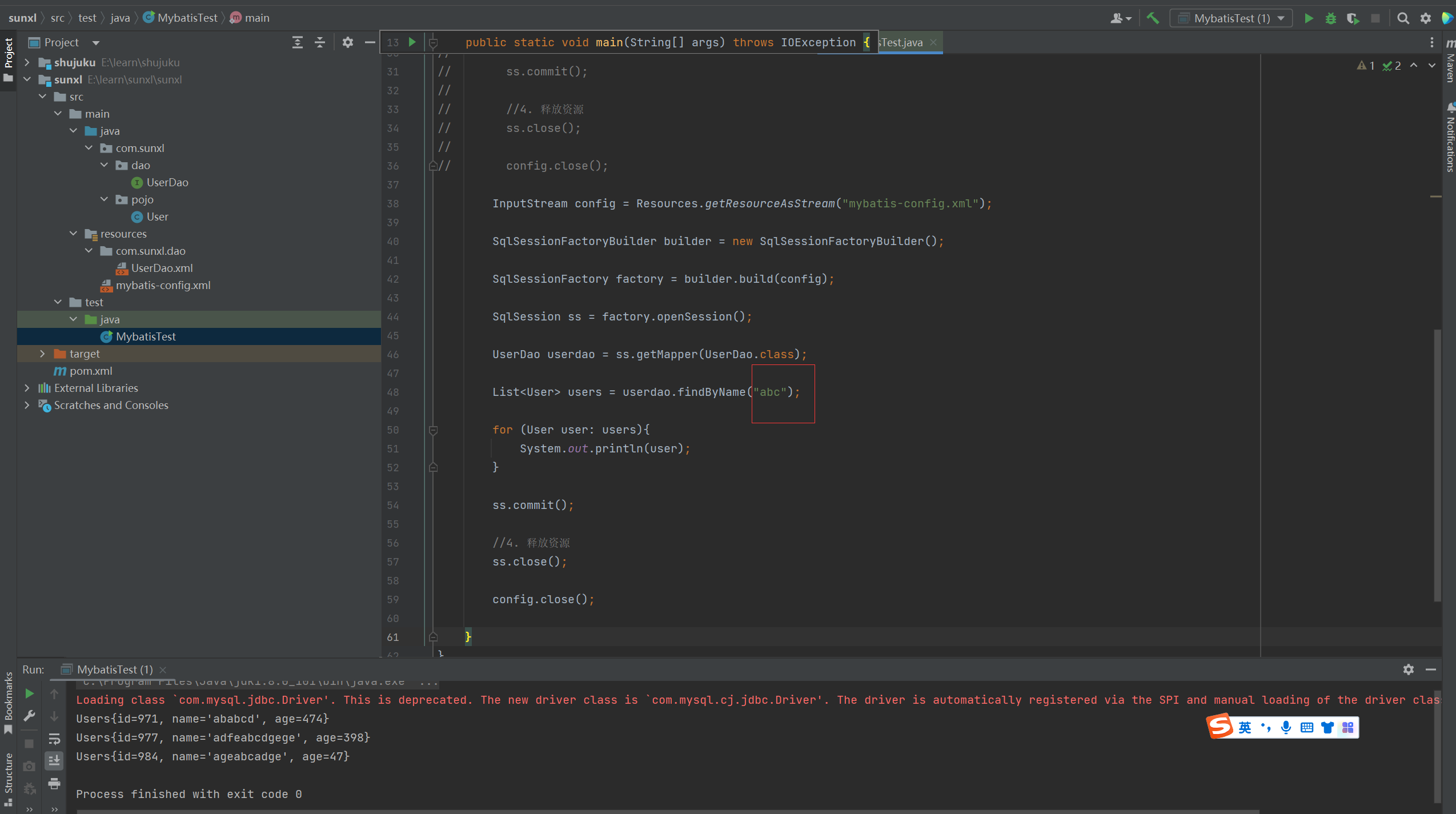The height and width of the screenshot is (814, 1456).
Task: Open UserDao.xml in the project tree
Action: [x=162, y=268]
